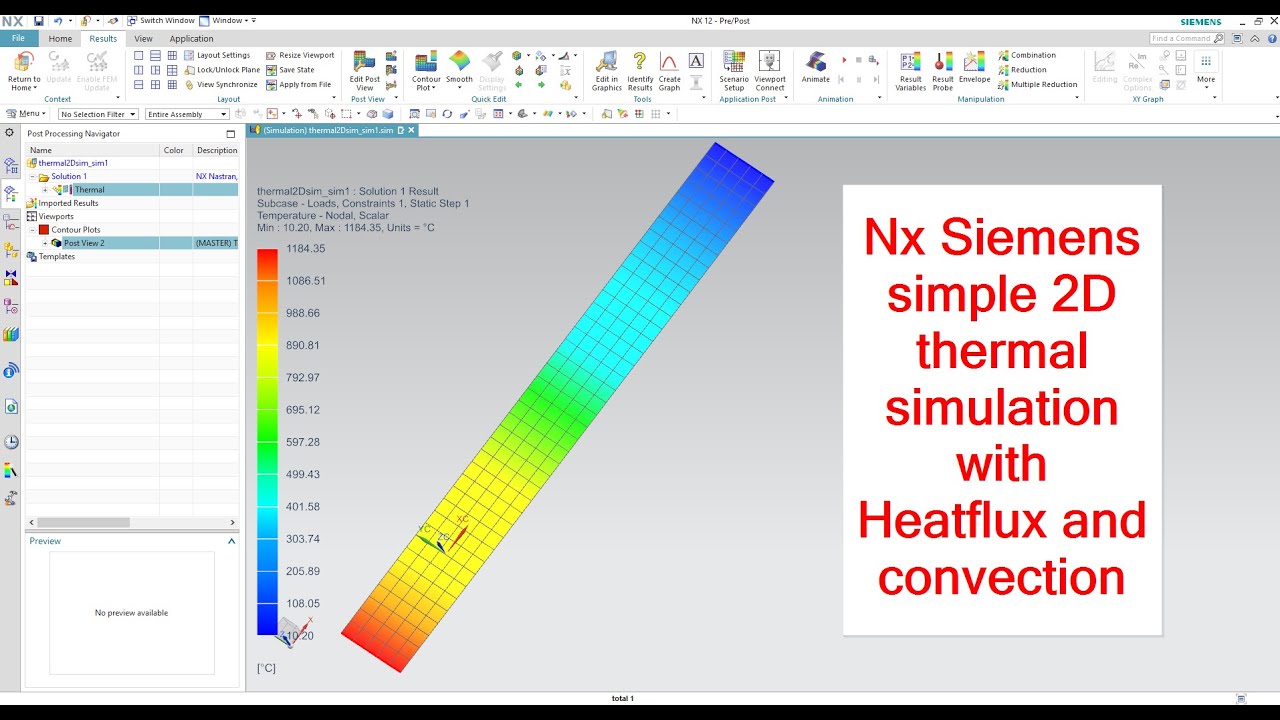Click the Play animation arrow
1280x720 pixels.
pos(844,60)
